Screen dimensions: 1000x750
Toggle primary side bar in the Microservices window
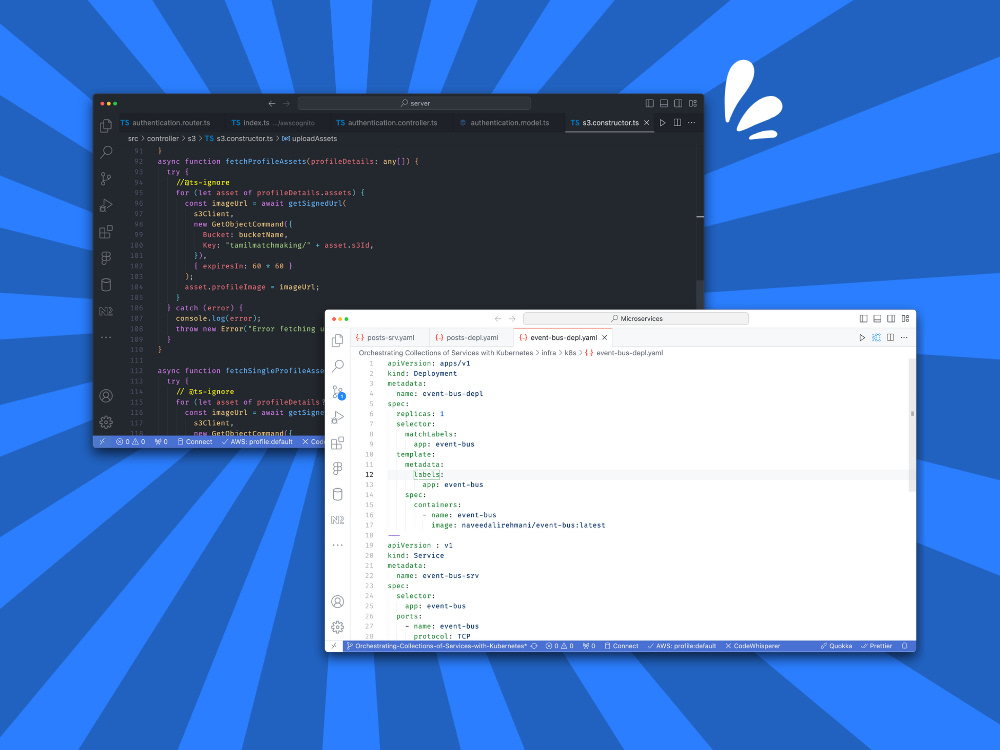(864, 318)
